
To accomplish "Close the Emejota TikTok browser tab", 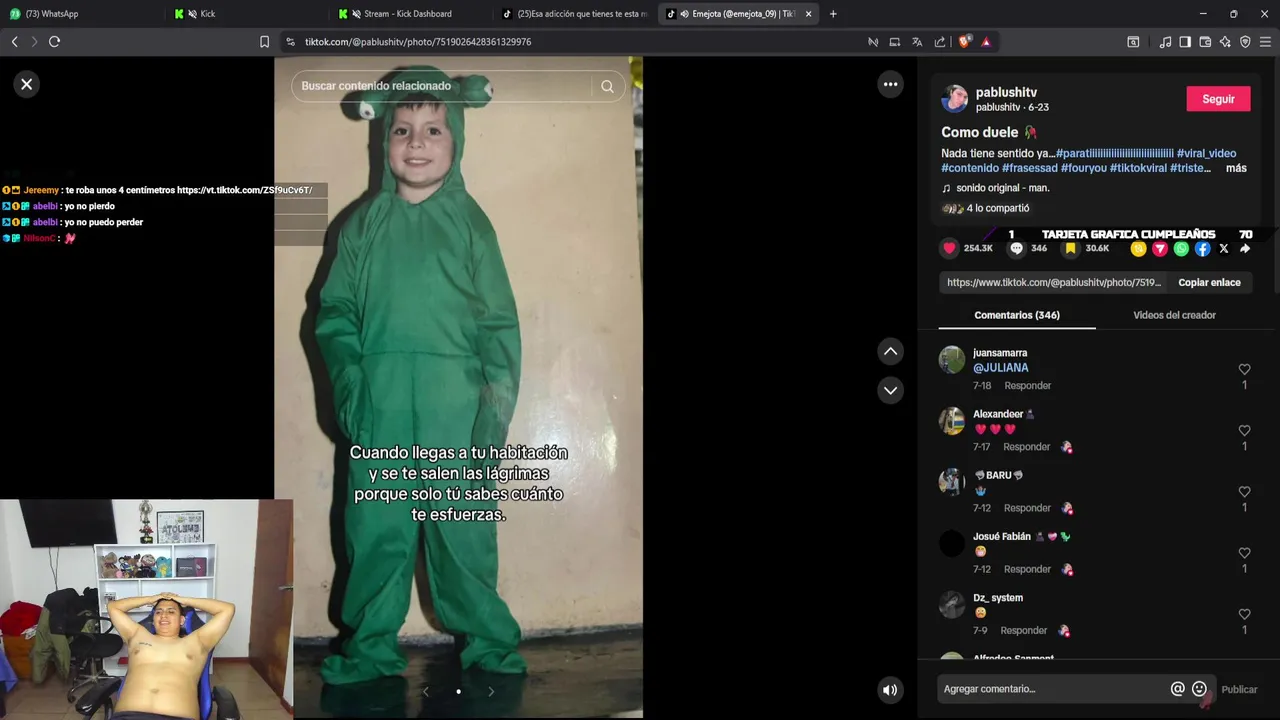I will coord(808,14).
